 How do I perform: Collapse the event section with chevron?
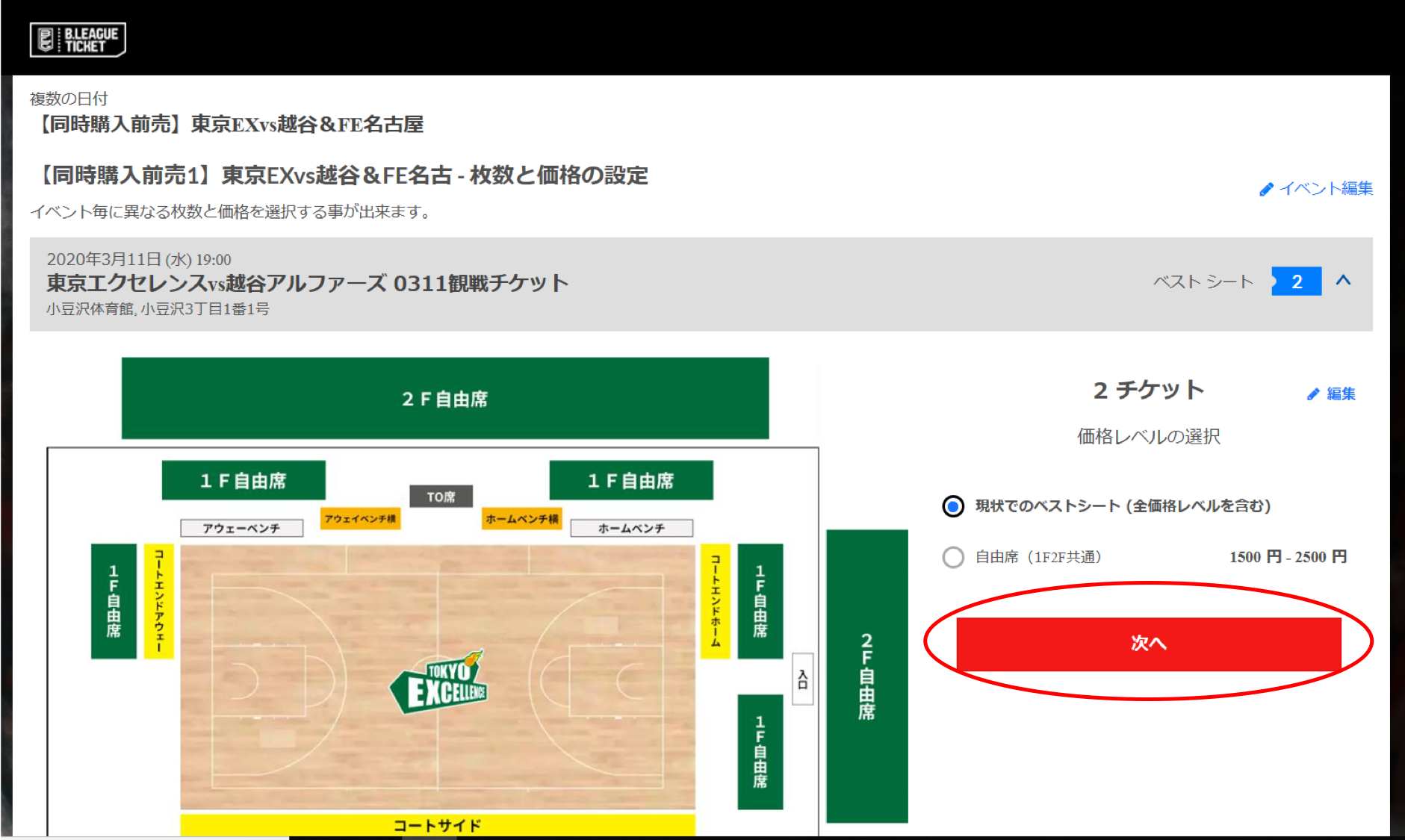pos(1343,281)
